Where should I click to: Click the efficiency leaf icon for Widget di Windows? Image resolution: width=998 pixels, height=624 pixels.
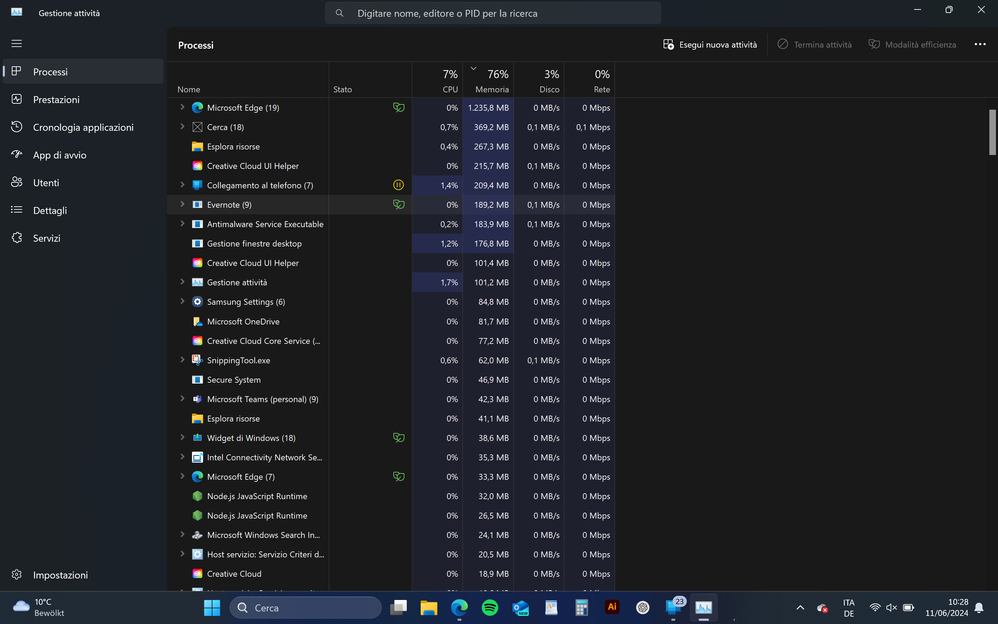coord(398,438)
